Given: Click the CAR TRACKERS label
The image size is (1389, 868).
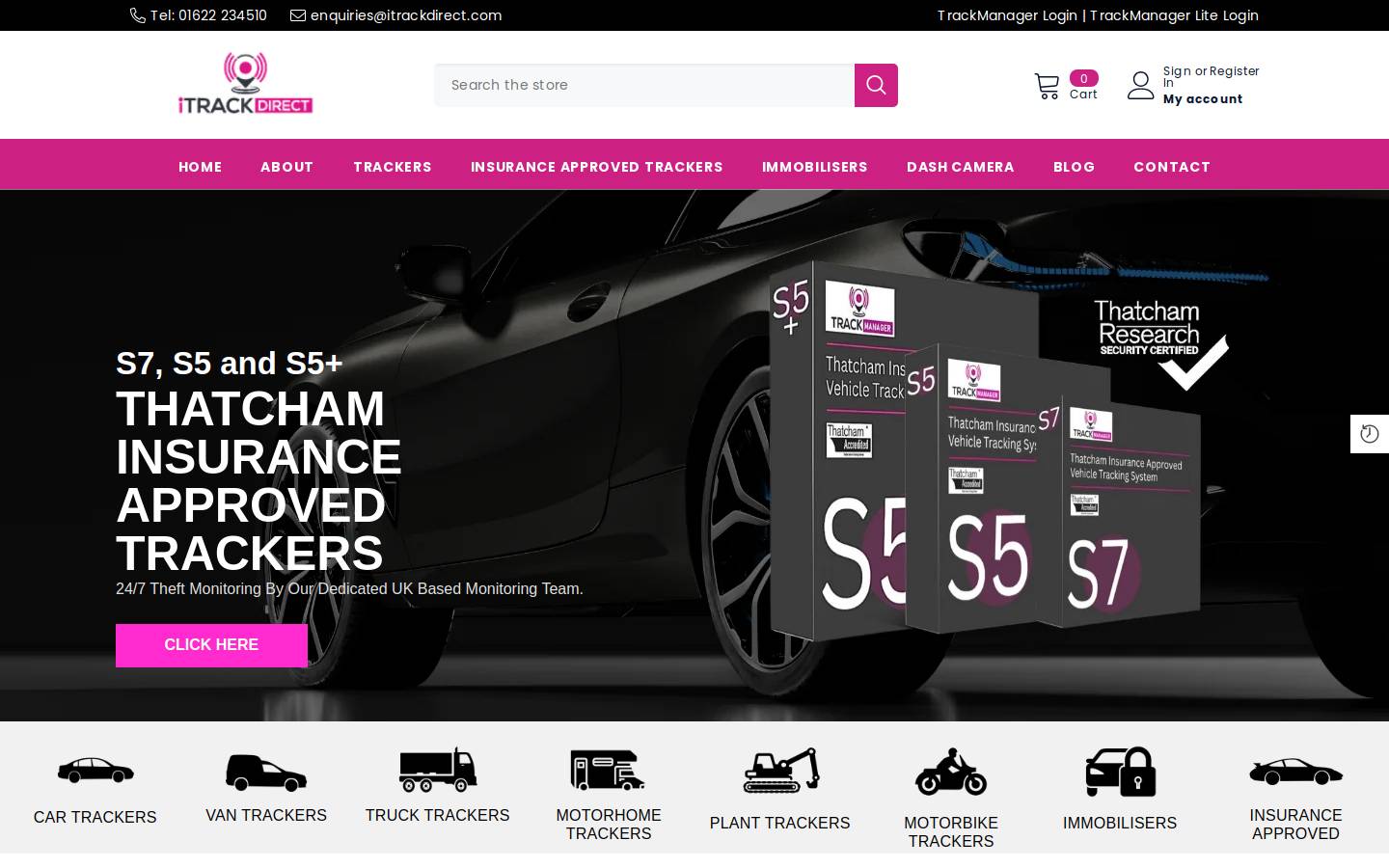Looking at the screenshot, I should pyautogui.click(x=95, y=817).
